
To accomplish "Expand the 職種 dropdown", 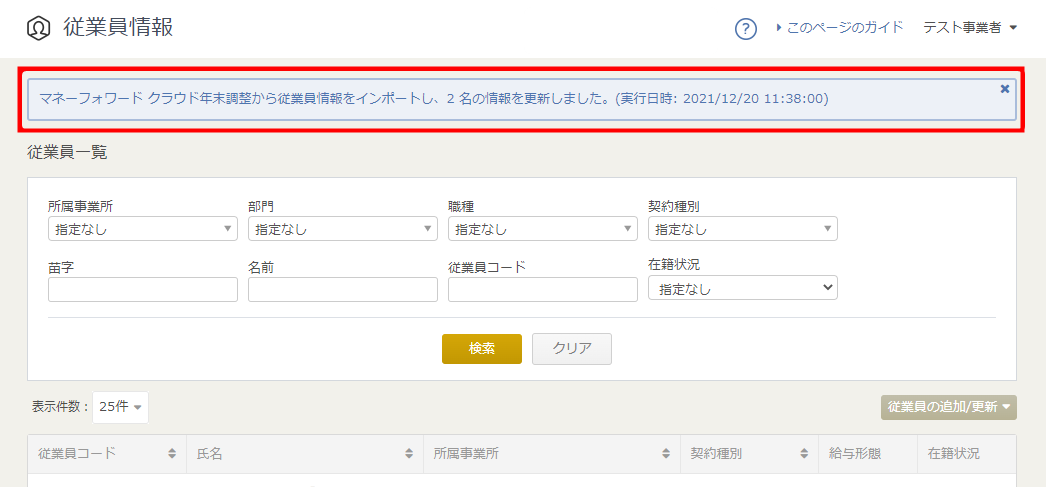I will pos(542,230).
